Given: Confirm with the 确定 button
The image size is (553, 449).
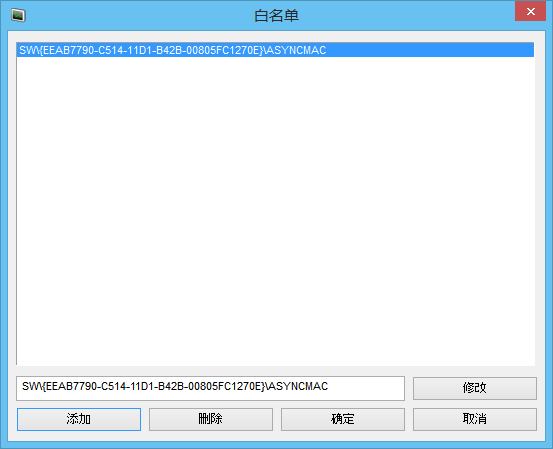Looking at the screenshot, I should pyautogui.click(x=342, y=419).
